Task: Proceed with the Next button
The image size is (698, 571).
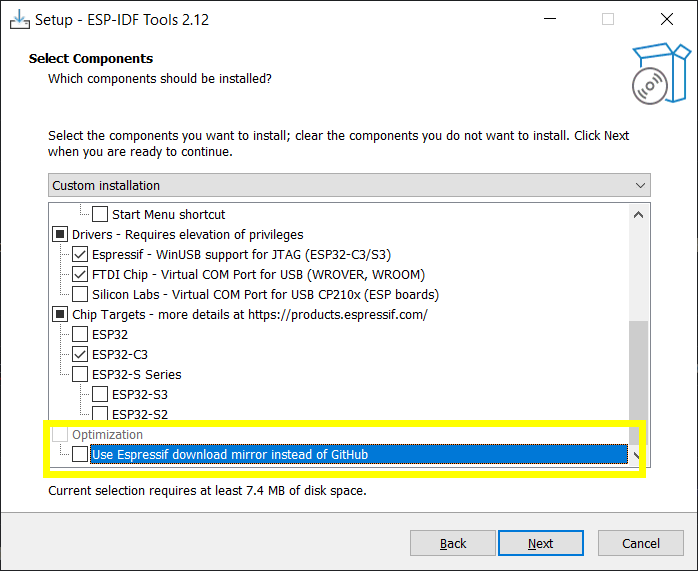Action: (540, 543)
